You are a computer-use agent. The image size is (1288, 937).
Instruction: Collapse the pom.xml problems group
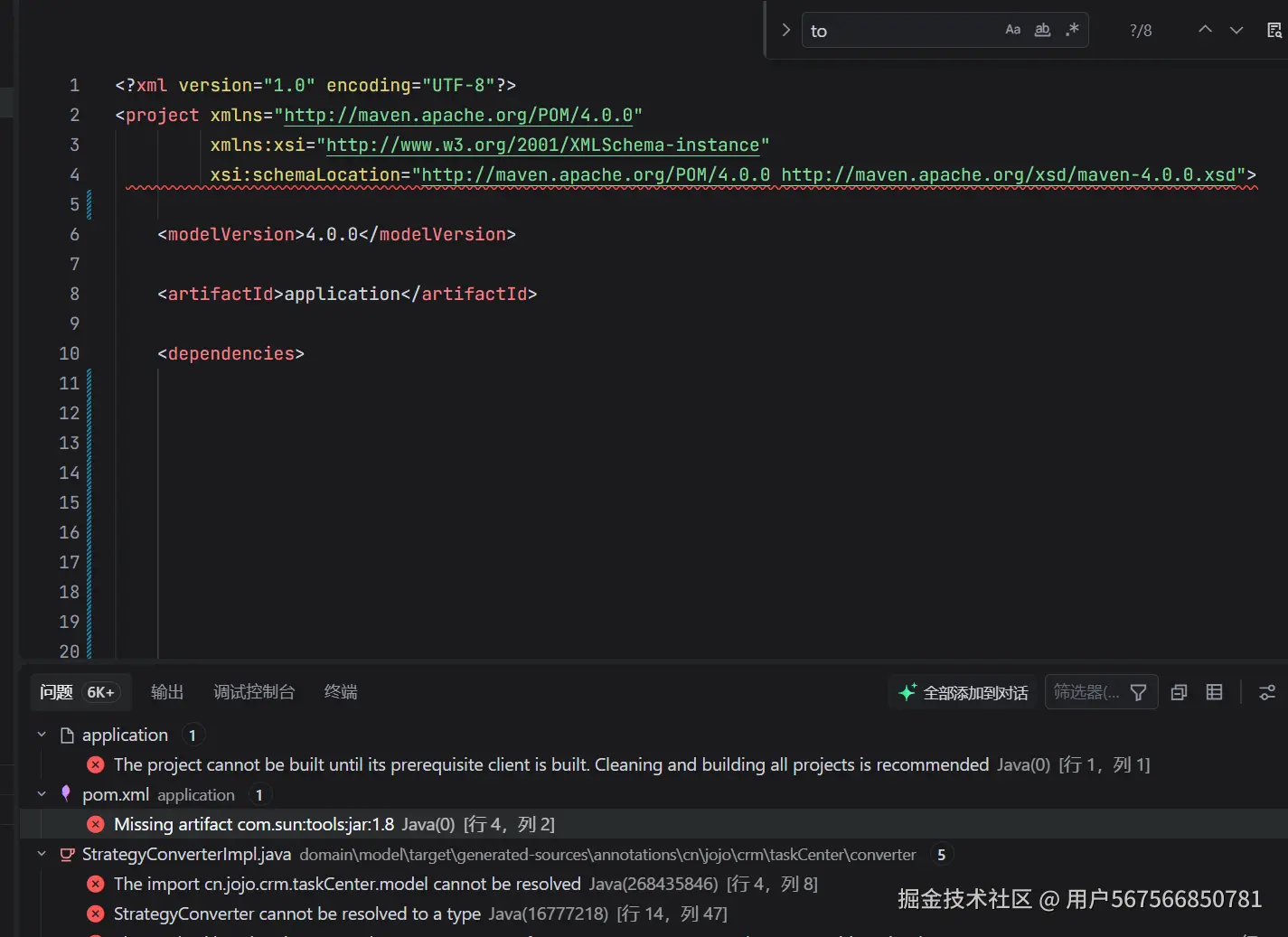click(x=42, y=794)
